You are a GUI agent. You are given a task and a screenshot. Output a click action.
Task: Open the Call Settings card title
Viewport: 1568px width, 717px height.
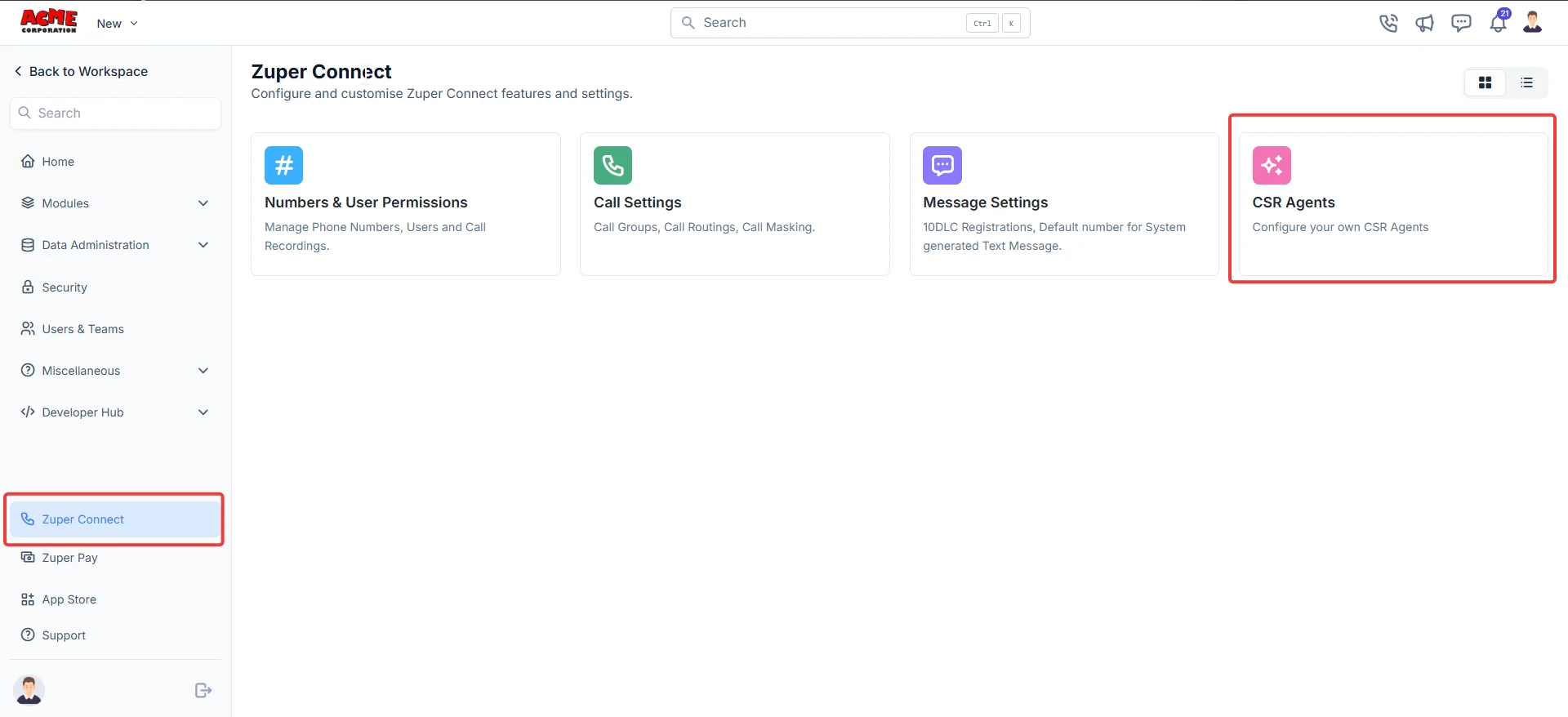[x=637, y=203]
